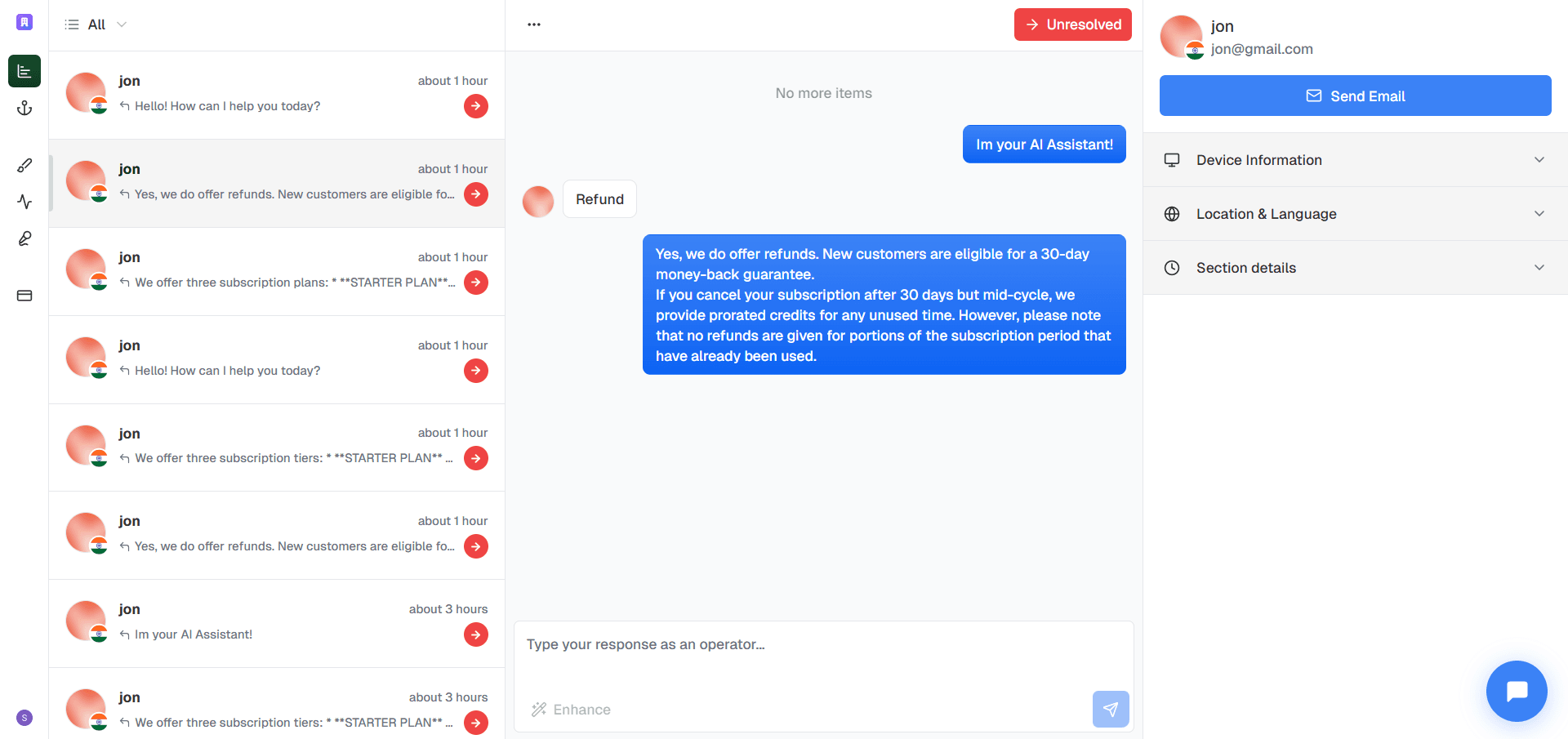This screenshot has height=739, width=1568.
Task: Expand the Device Information section
Action: pos(1356,160)
